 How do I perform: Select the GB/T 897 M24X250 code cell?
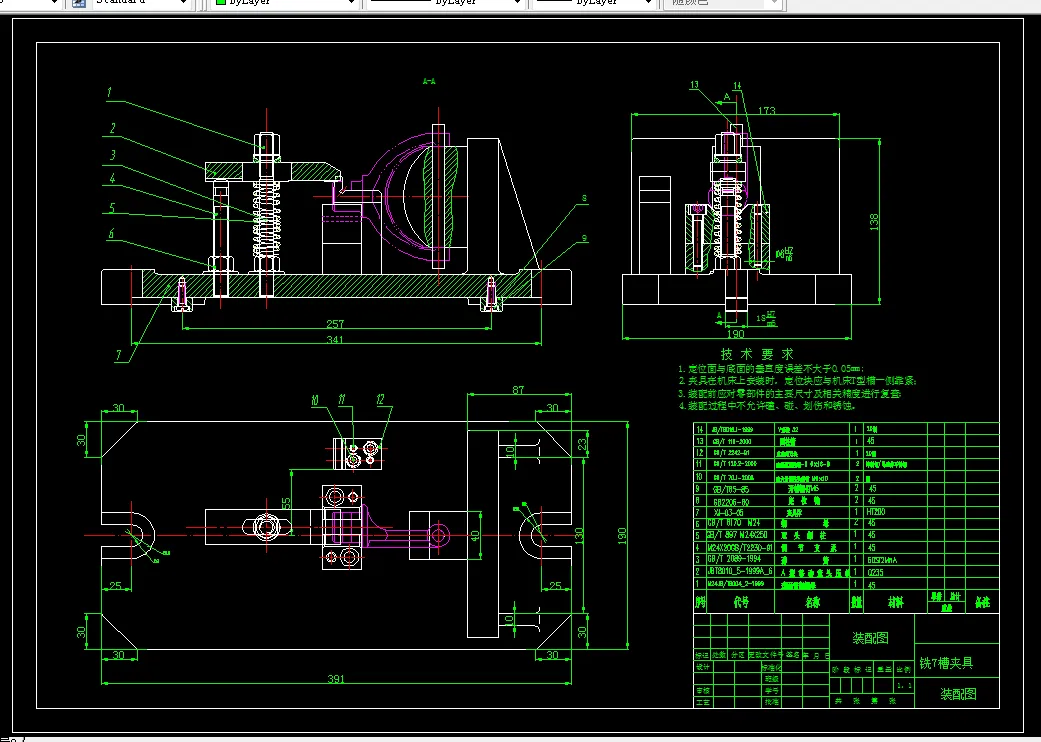point(737,535)
